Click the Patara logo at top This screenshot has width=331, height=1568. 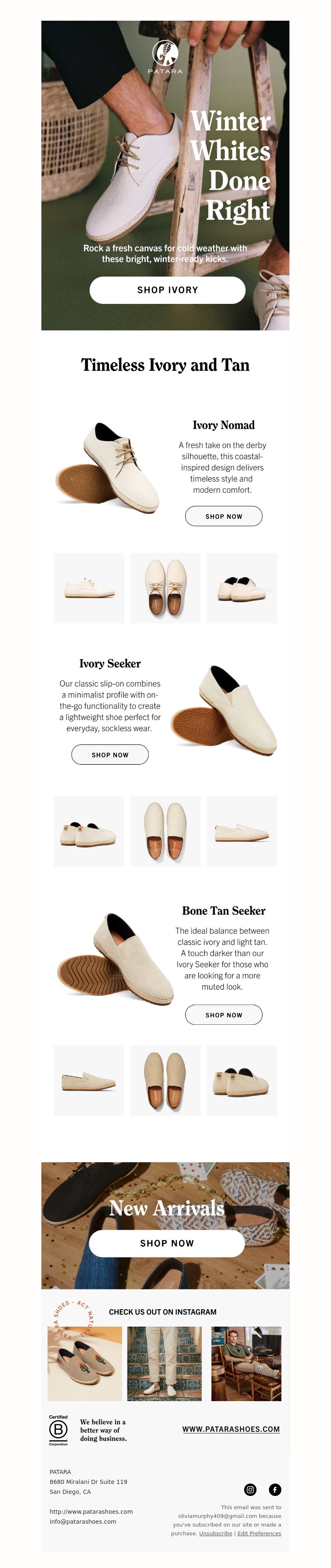[x=165, y=57]
